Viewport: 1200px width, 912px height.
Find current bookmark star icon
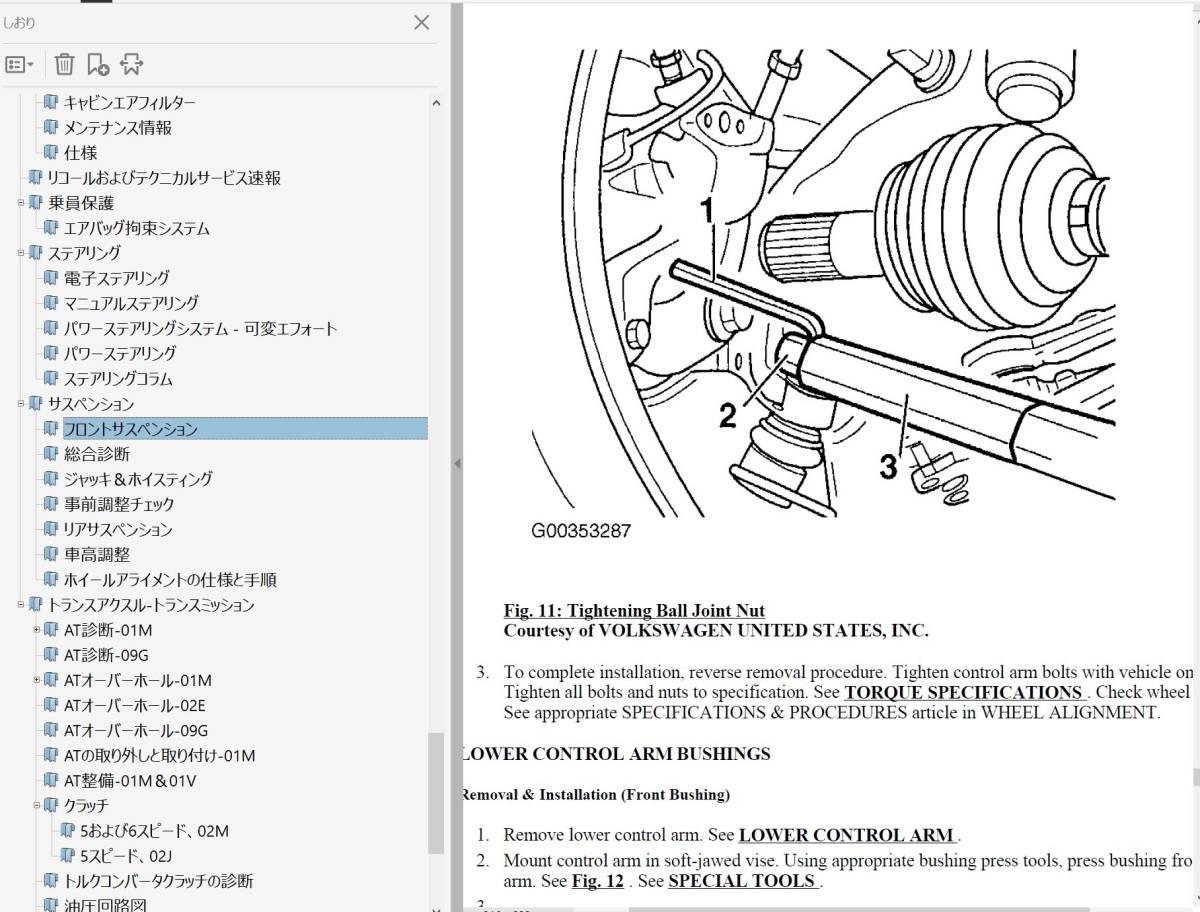click(x=131, y=65)
